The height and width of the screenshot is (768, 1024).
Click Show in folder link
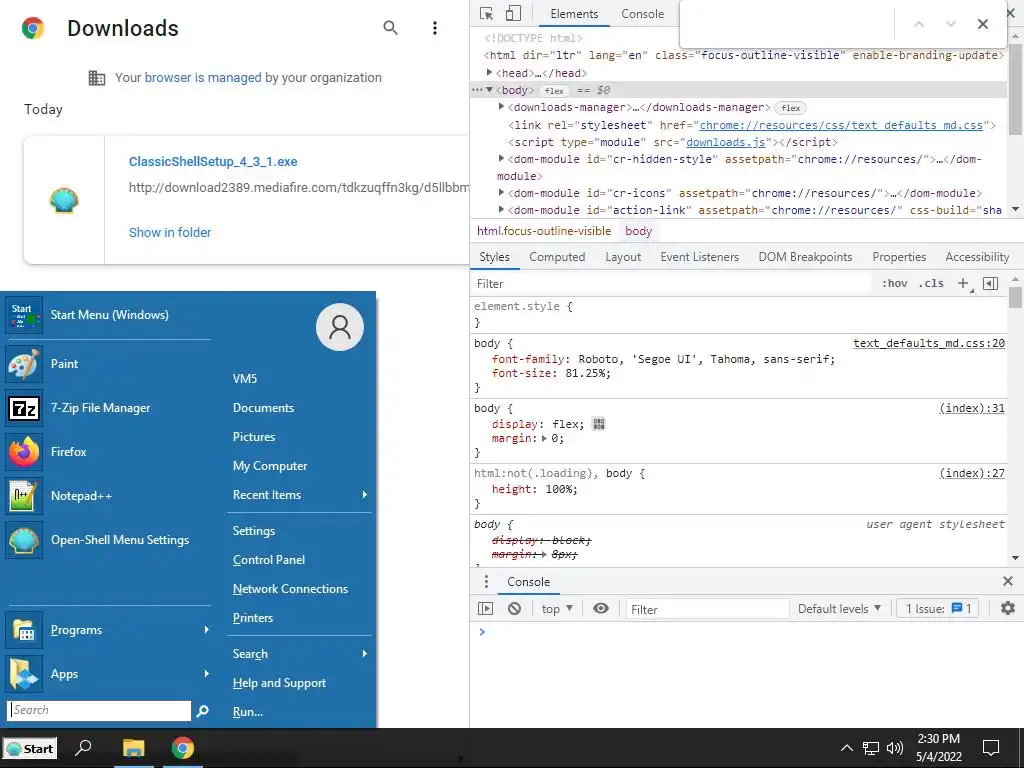tap(170, 232)
